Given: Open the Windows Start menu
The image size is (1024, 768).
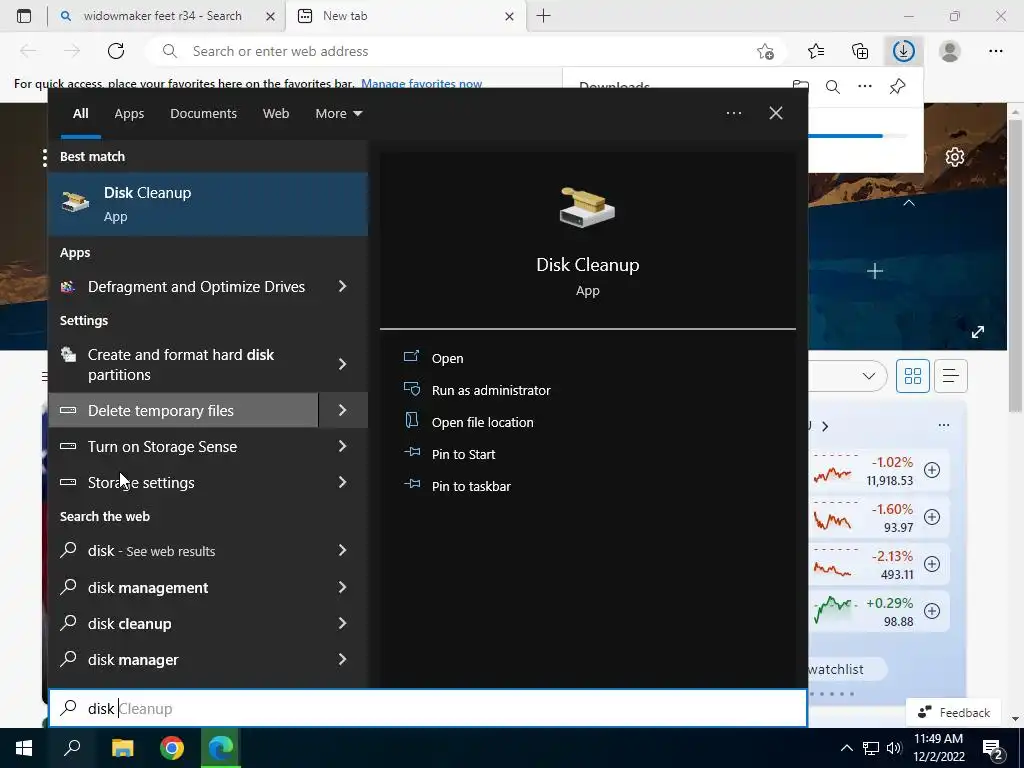Looking at the screenshot, I should (x=24, y=748).
